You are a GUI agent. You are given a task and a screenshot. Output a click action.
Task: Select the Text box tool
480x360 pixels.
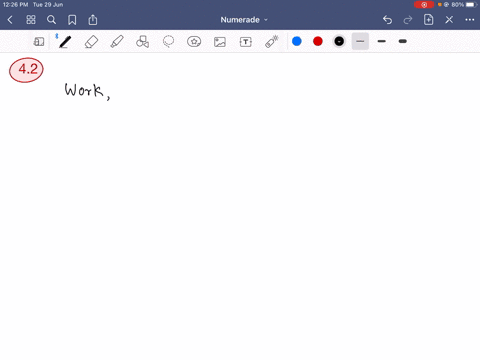tap(246, 42)
